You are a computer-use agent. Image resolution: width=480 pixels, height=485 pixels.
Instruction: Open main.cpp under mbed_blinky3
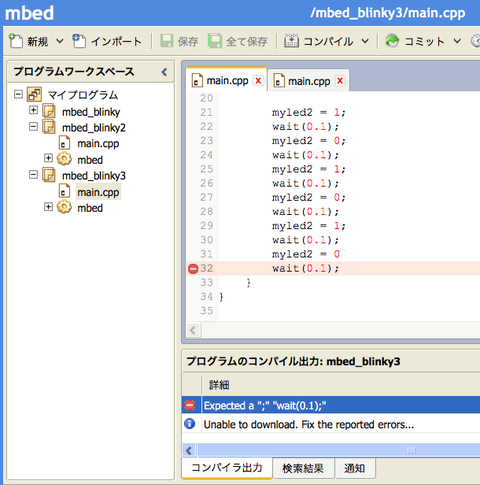pyautogui.click(x=98, y=192)
